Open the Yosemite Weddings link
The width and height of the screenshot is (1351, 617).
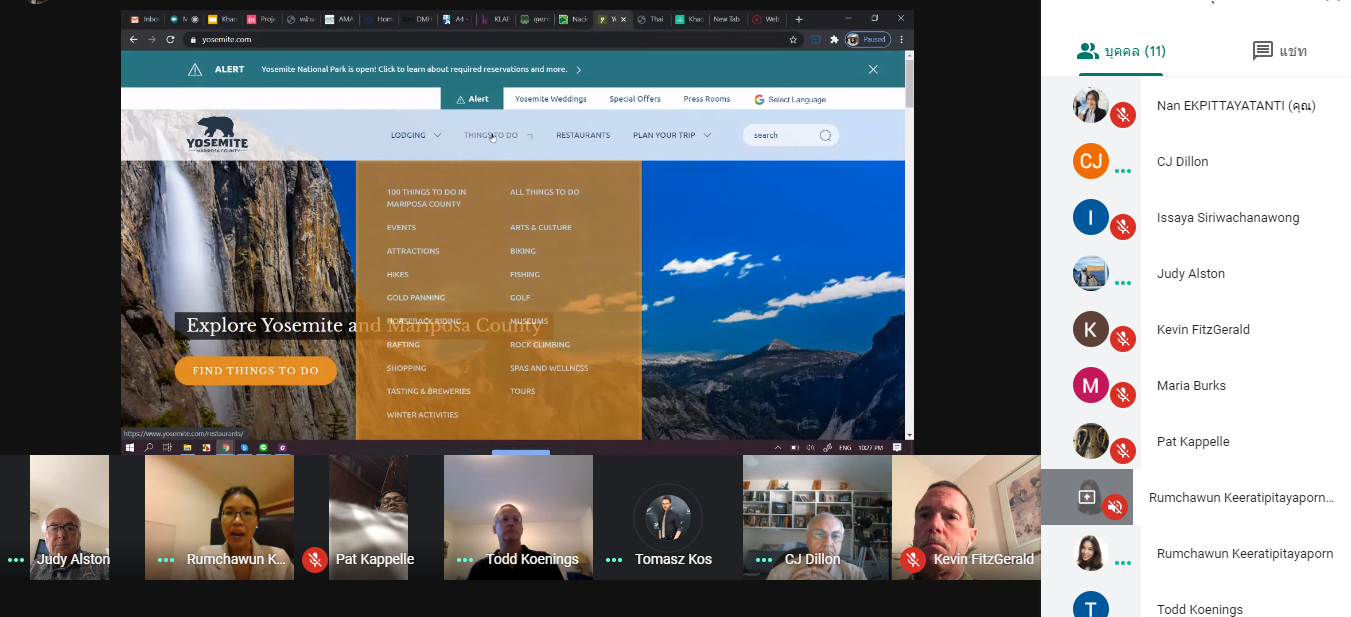551,99
